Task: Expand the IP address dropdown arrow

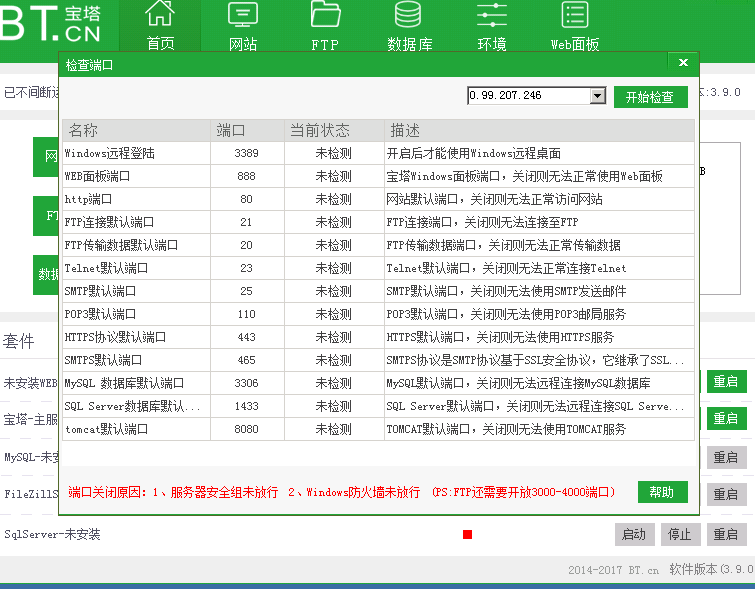Action: [x=598, y=96]
